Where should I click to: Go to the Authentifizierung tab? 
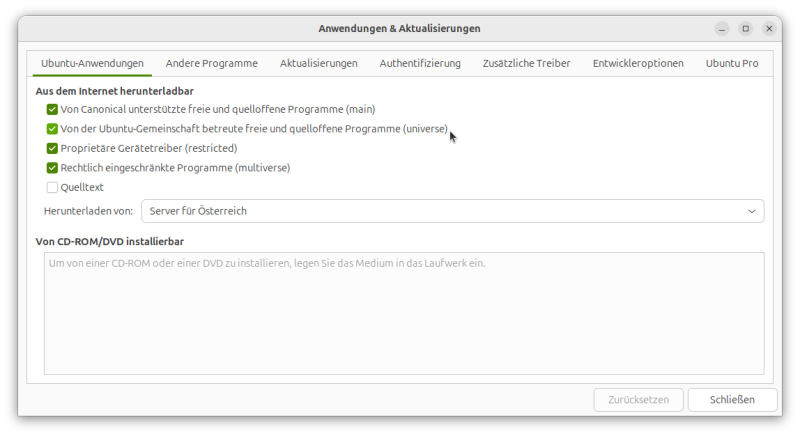pos(420,63)
